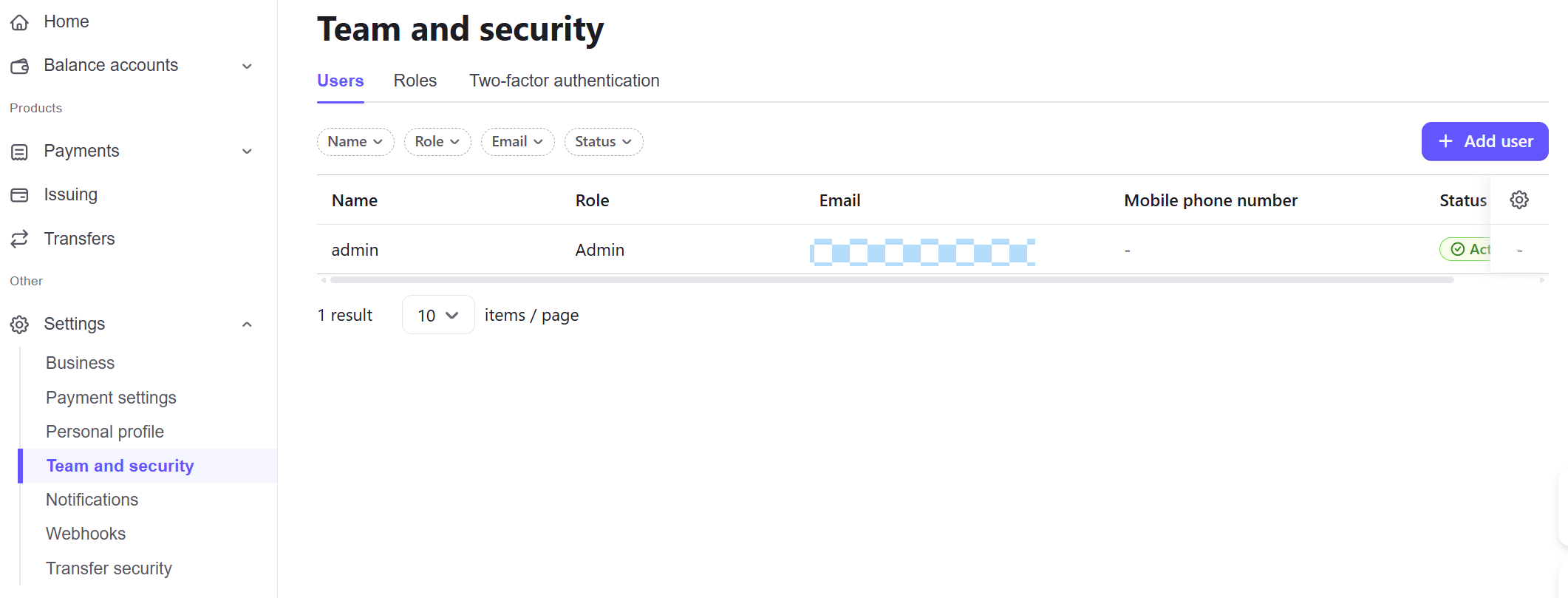This screenshot has width=1568, height=598.
Task: Open the Name filter dropdown
Action: [355, 141]
